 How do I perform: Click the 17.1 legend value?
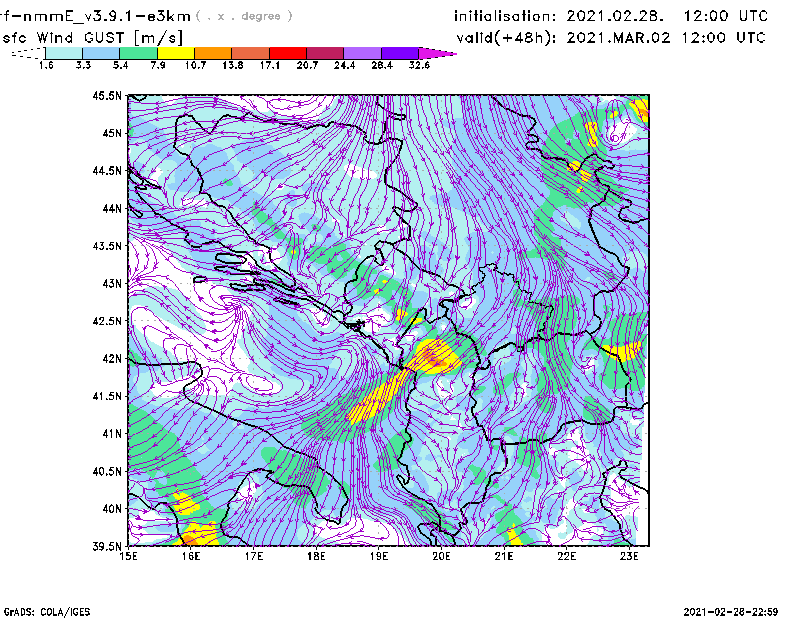[269, 65]
